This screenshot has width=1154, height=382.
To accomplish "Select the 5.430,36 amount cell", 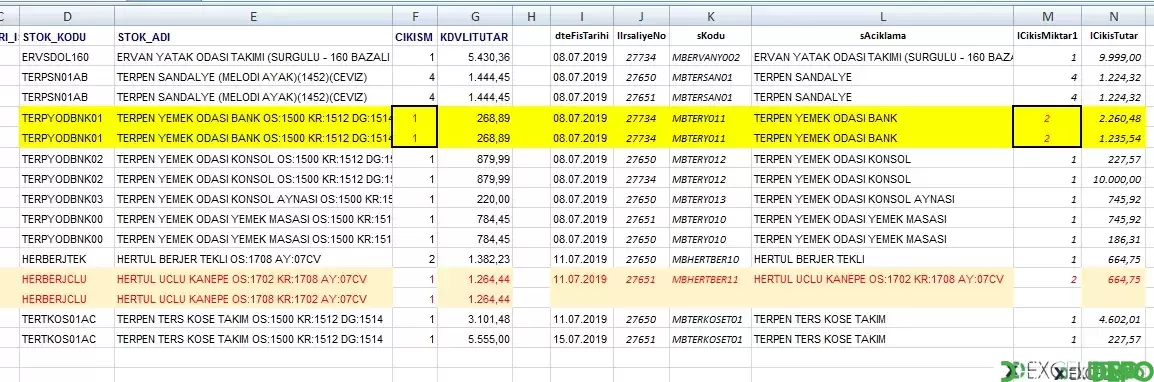I will tap(475, 57).
